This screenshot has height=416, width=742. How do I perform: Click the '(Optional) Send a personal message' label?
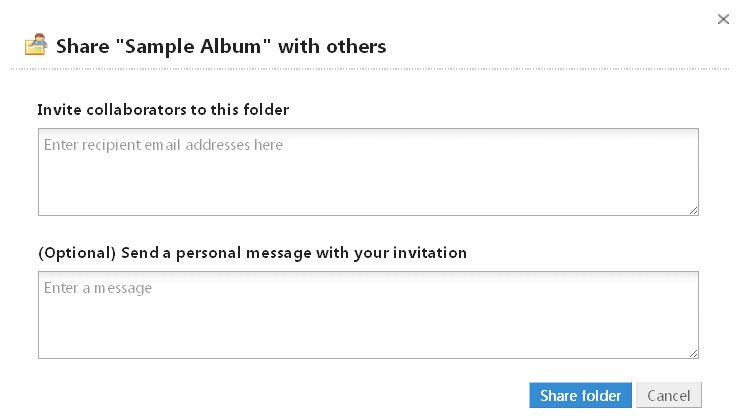[x=252, y=253]
